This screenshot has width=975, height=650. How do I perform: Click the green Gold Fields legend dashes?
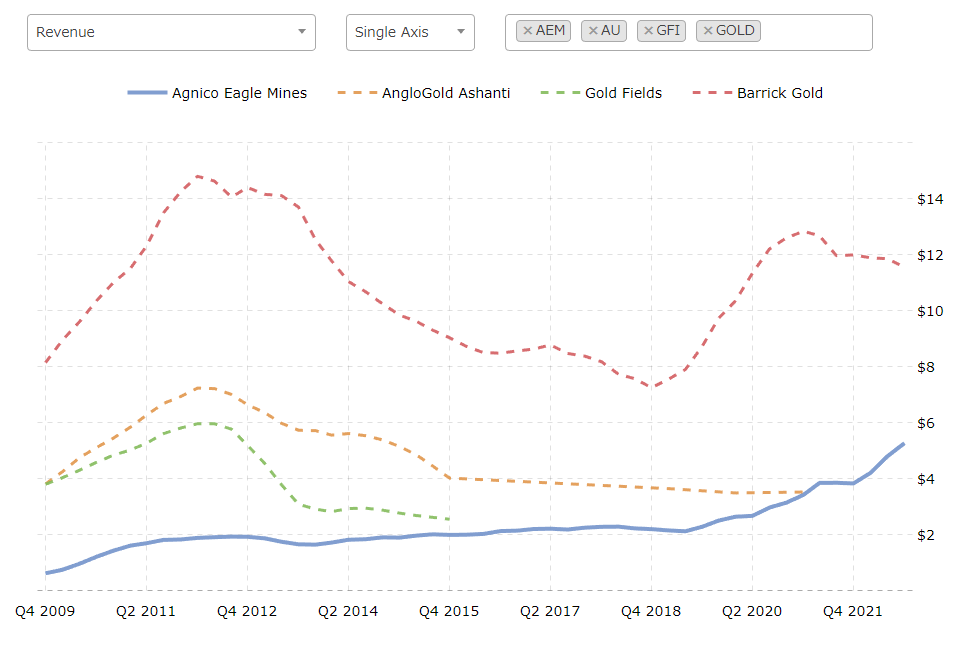point(560,93)
